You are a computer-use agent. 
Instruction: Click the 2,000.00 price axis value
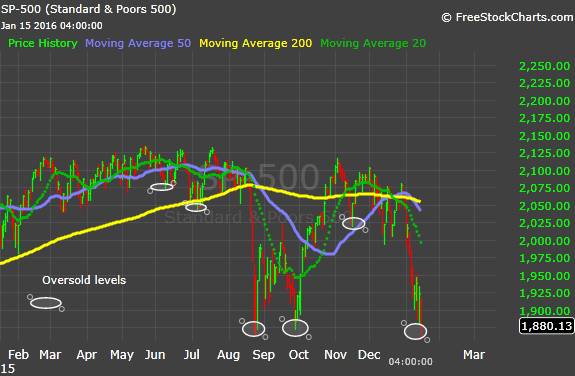545,241
